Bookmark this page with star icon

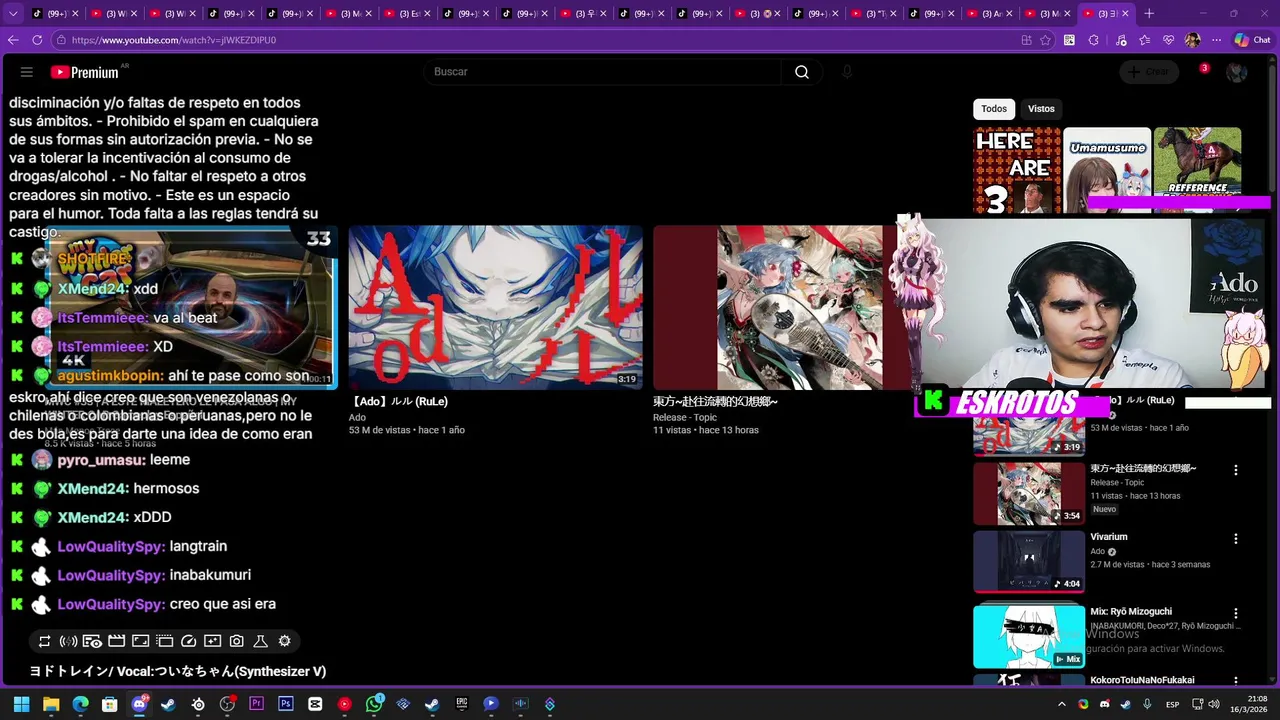(x=1045, y=40)
